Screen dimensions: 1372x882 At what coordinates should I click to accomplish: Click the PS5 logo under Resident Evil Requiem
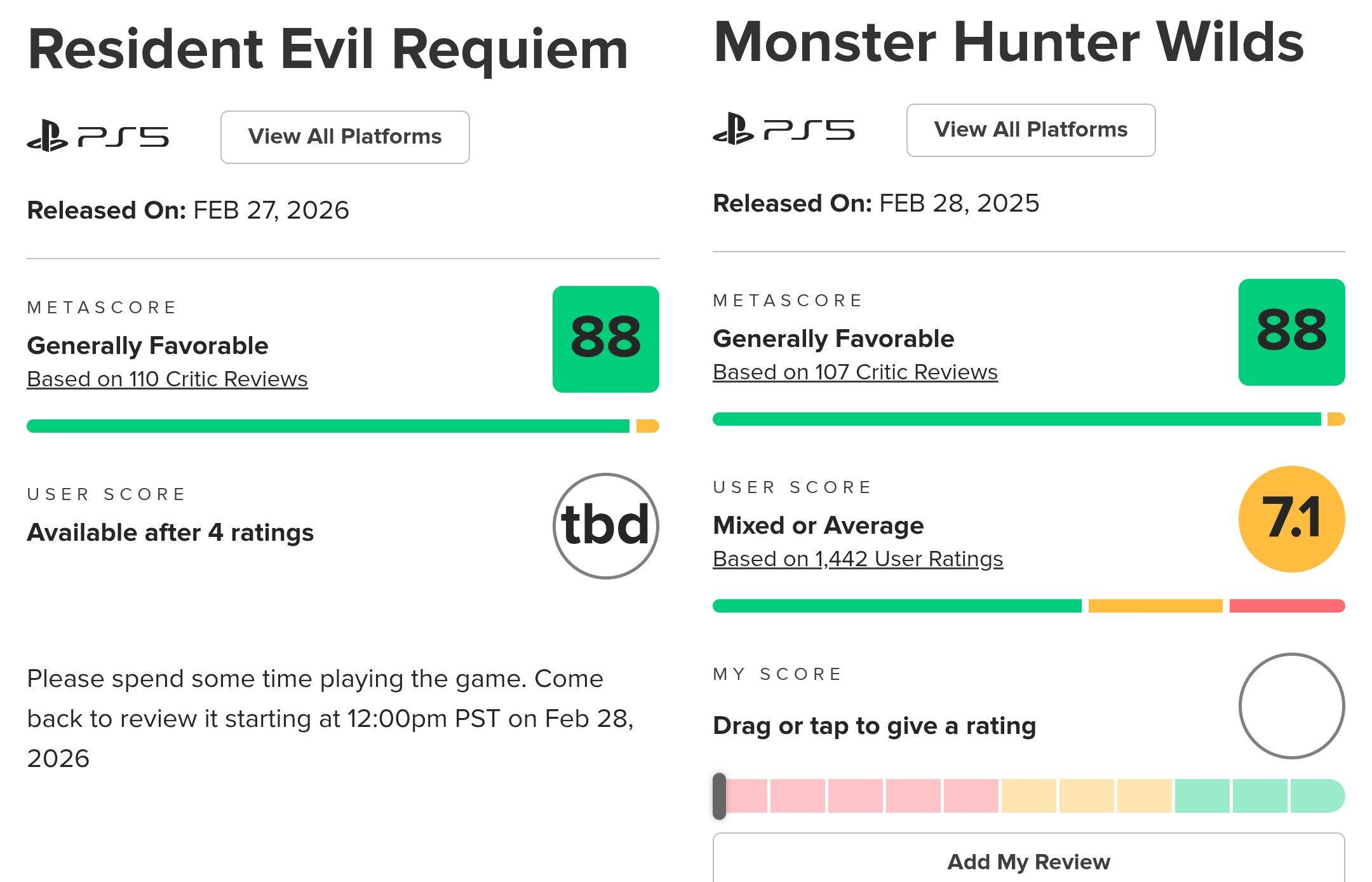[98, 136]
